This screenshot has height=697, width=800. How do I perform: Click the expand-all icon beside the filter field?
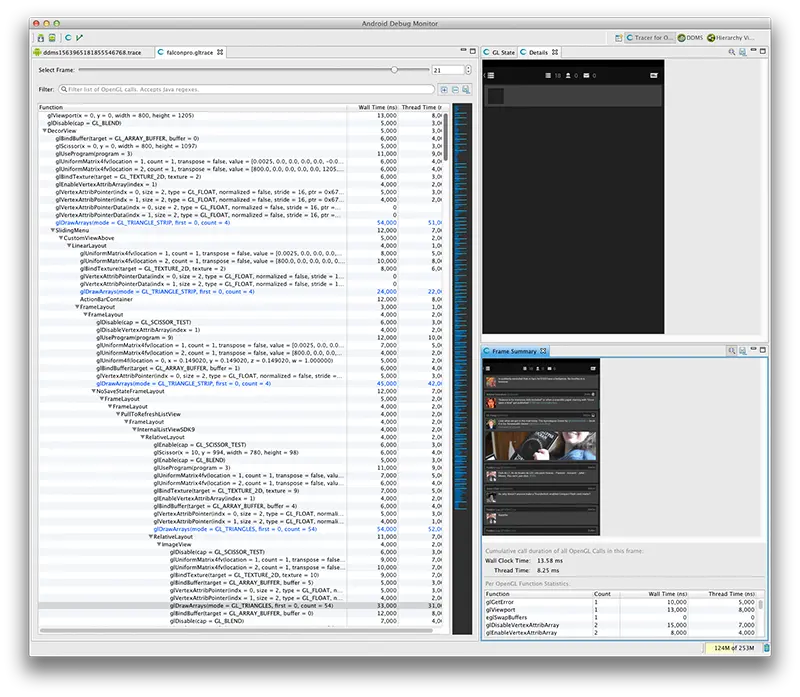[444, 90]
